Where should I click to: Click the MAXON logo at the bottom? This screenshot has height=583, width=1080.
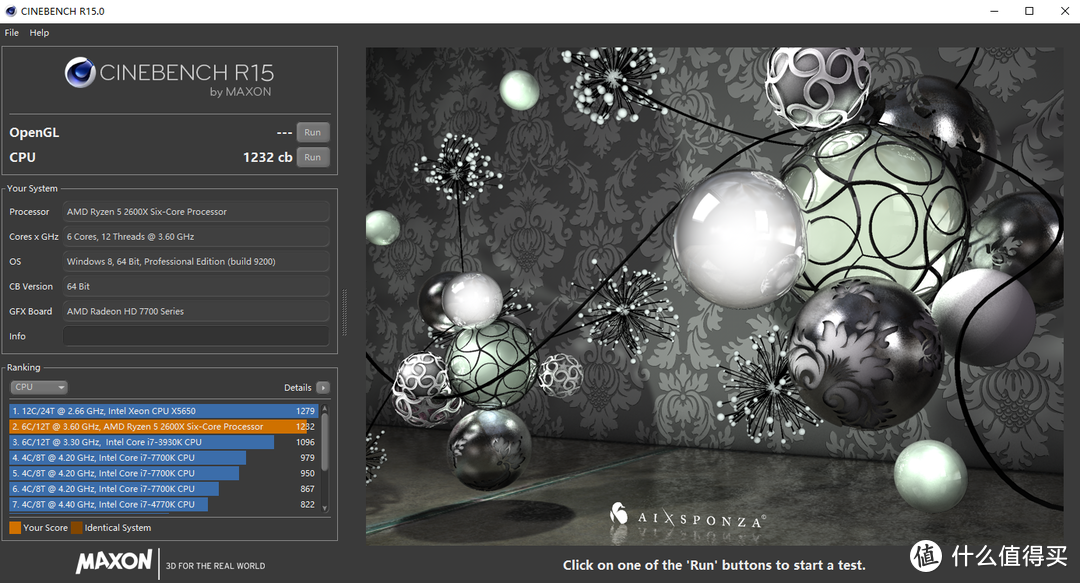[x=114, y=562]
